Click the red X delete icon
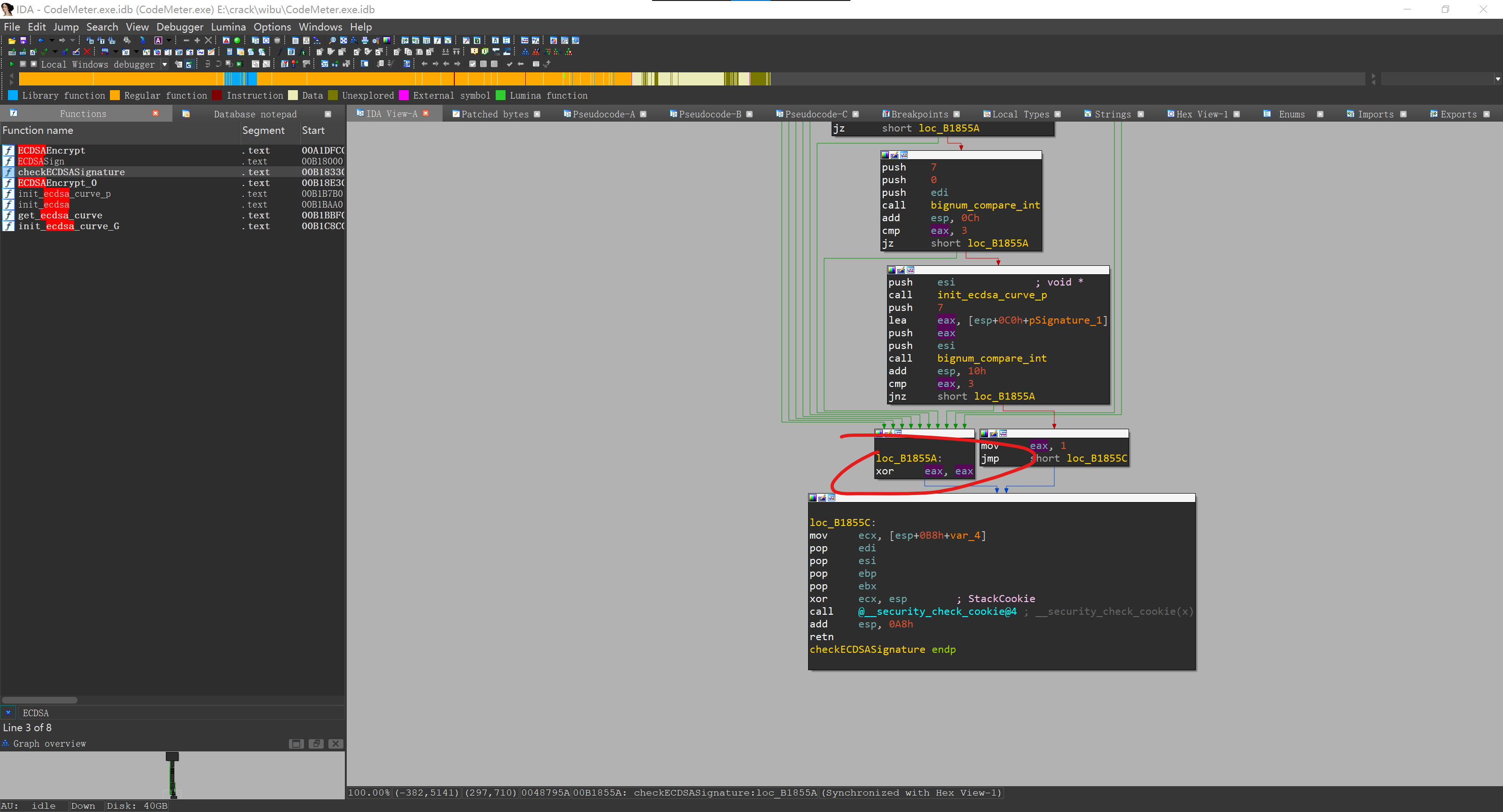The height and width of the screenshot is (812, 1503). click(x=87, y=52)
